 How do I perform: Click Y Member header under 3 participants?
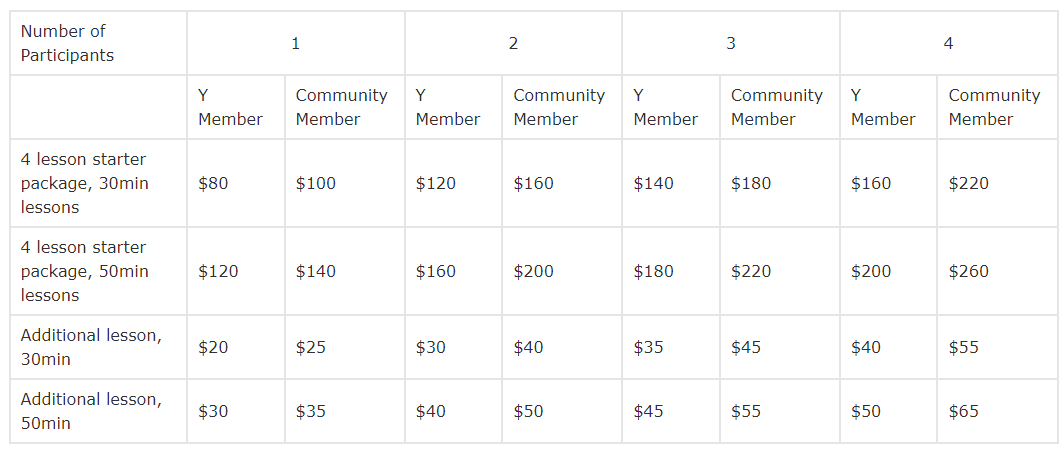(x=666, y=107)
